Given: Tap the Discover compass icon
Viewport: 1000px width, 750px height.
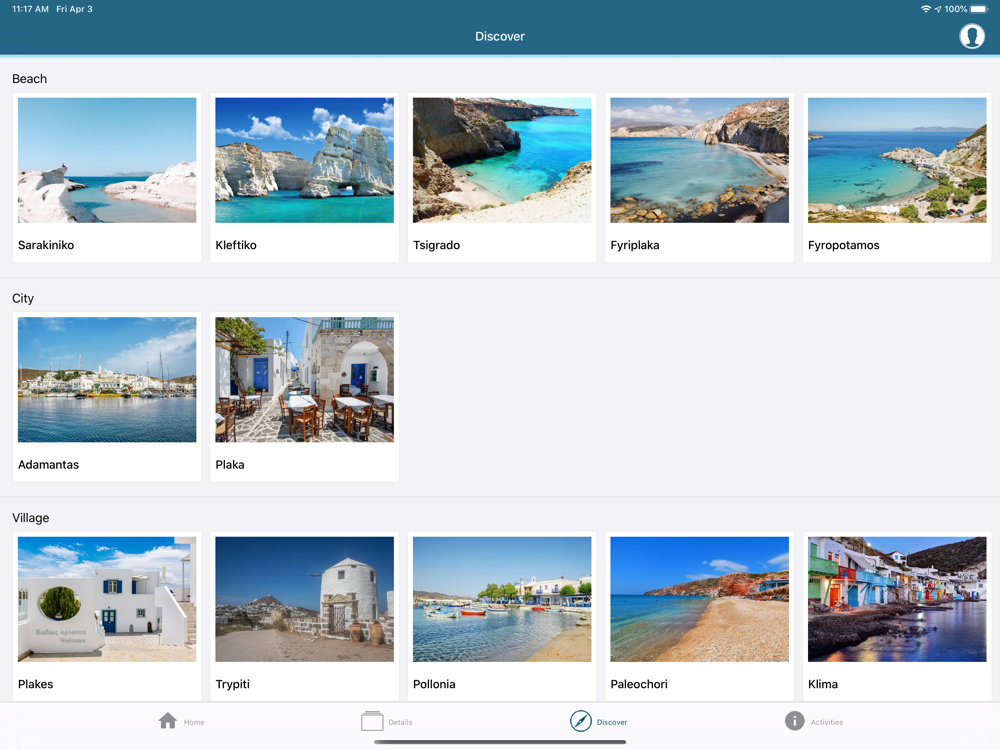Looking at the screenshot, I should [581, 721].
